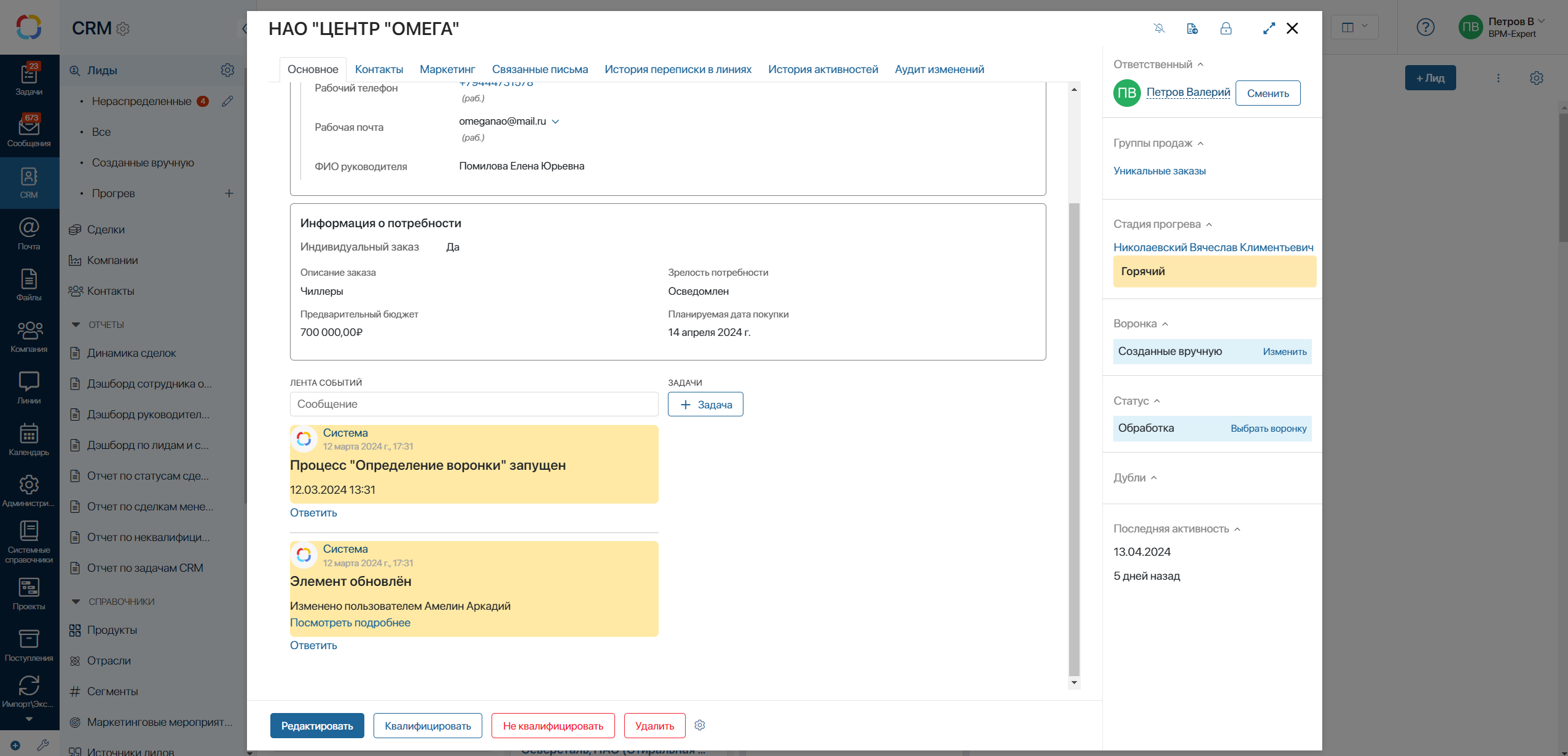1568x756 pixels.
Task: Click the Не квалифицировать button
Action: click(553, 726)
